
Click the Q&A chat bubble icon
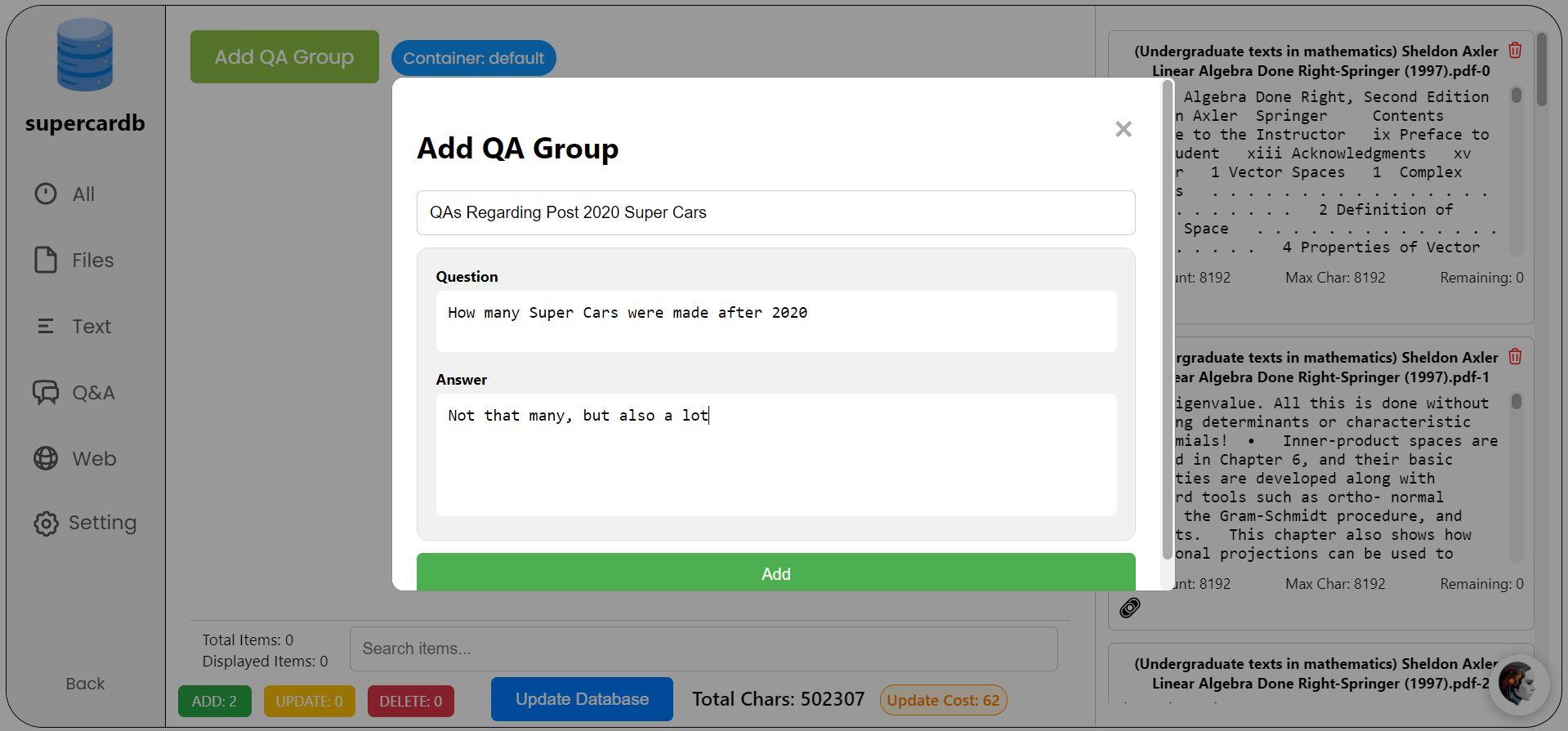(46, 393)
